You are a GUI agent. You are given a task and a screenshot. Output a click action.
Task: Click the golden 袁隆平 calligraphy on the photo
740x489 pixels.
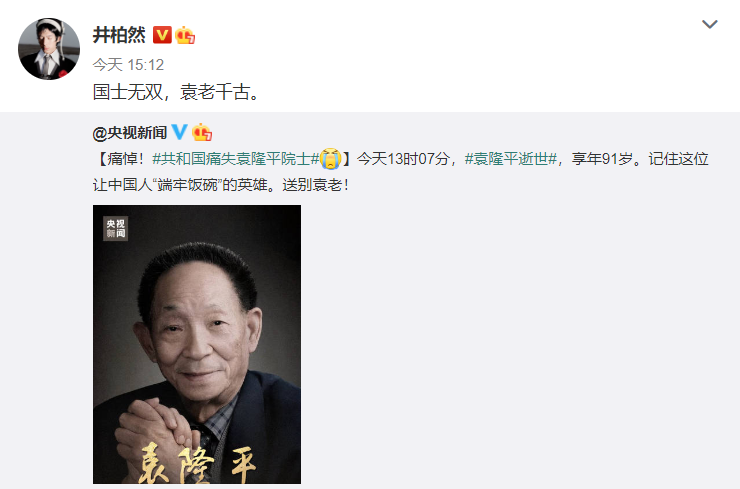tap(197, 463)
